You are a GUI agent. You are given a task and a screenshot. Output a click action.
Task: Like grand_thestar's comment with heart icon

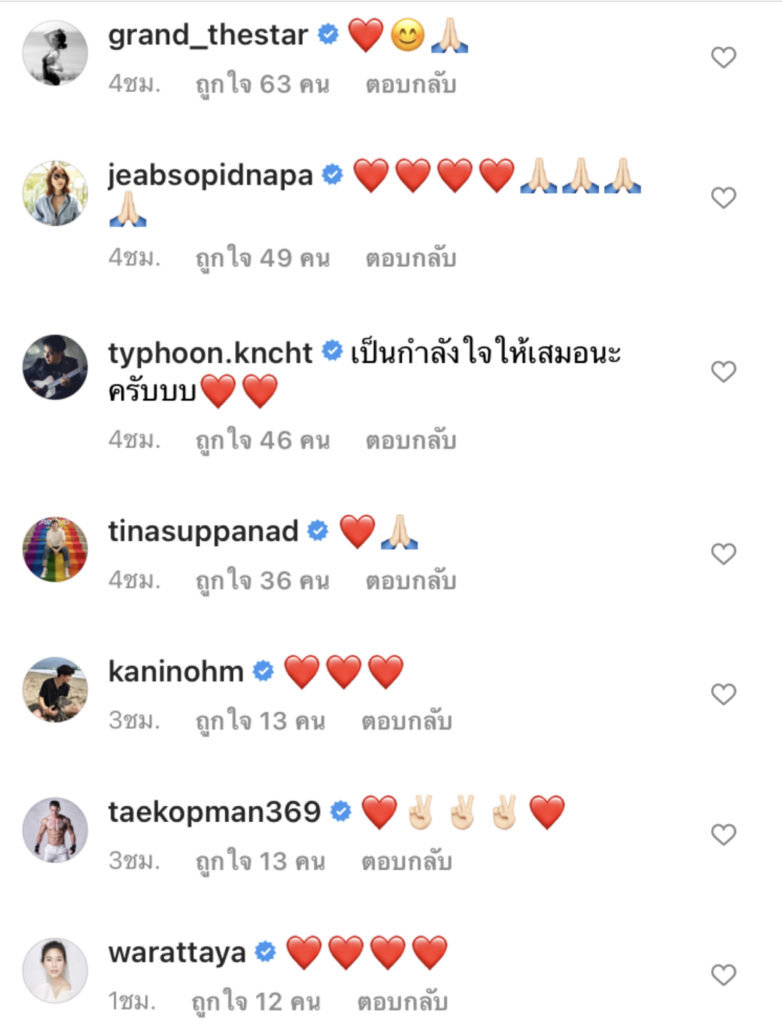[723, 57]
